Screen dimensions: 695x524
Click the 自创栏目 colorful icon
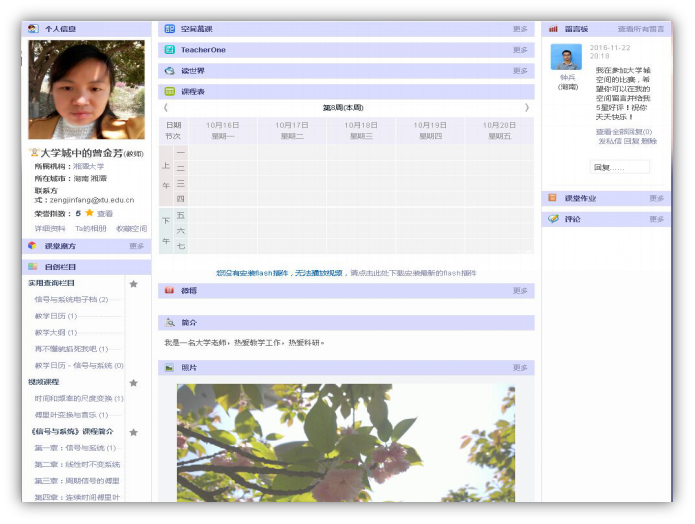[33, 266]
